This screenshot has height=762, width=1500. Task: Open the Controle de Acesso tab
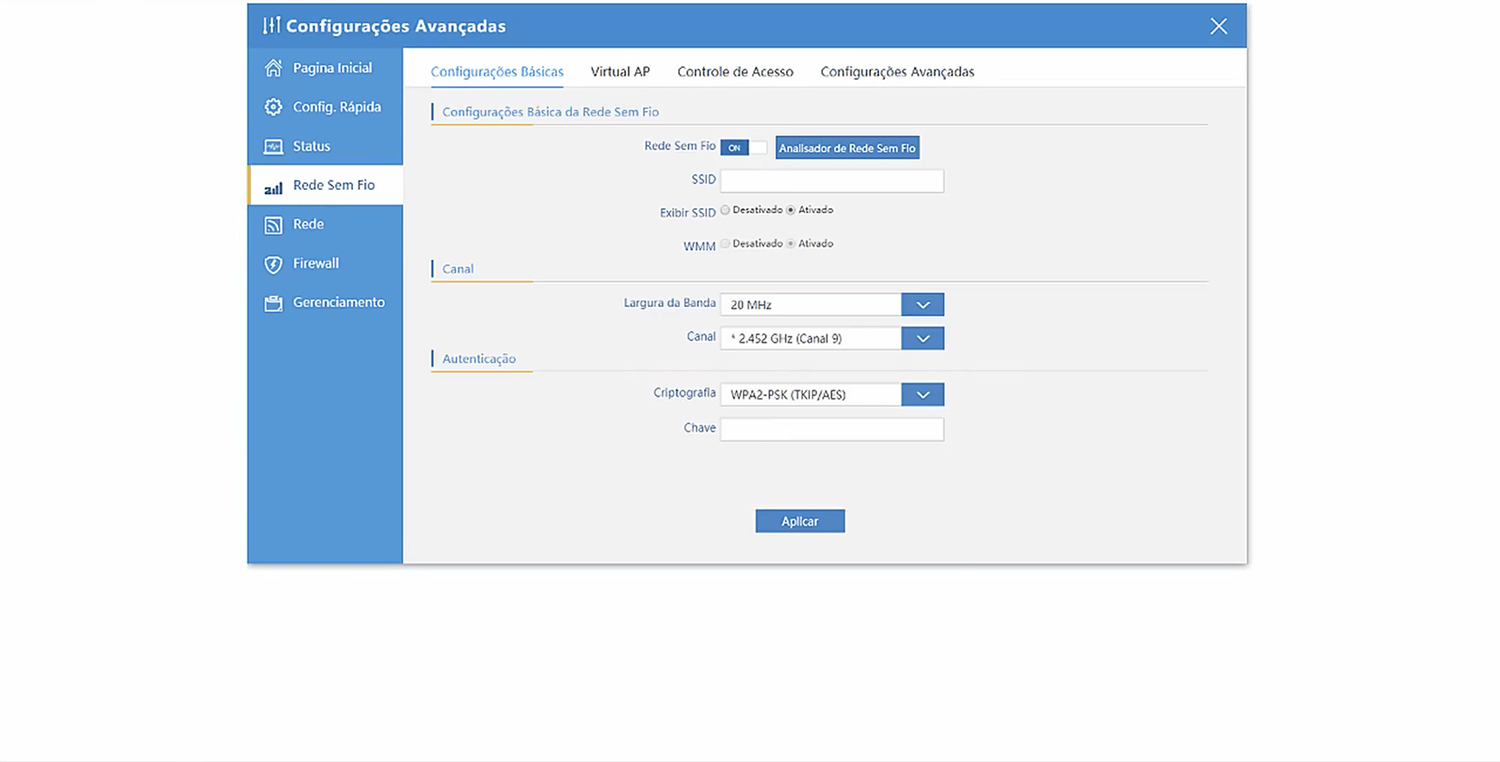735,72
